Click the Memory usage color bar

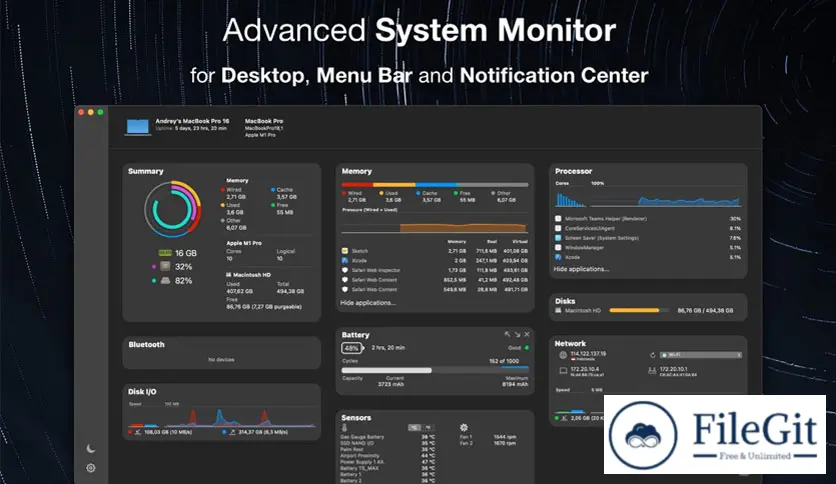coord(435,185)
